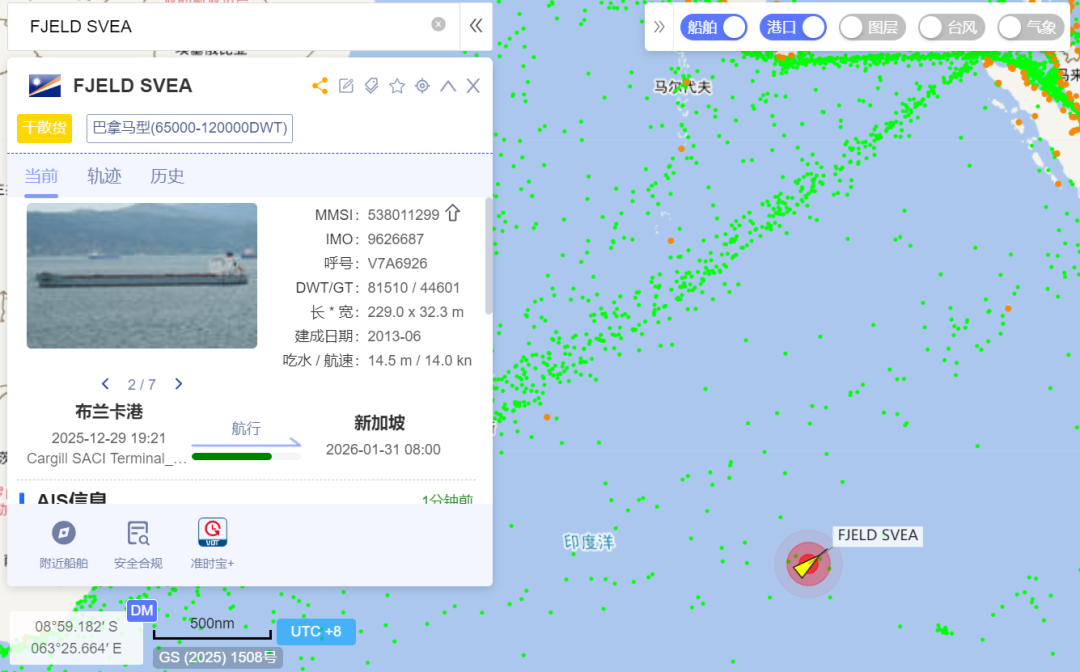
Task: Click the Cargill SACI Terminal berth text
Action: click(107, 459)
